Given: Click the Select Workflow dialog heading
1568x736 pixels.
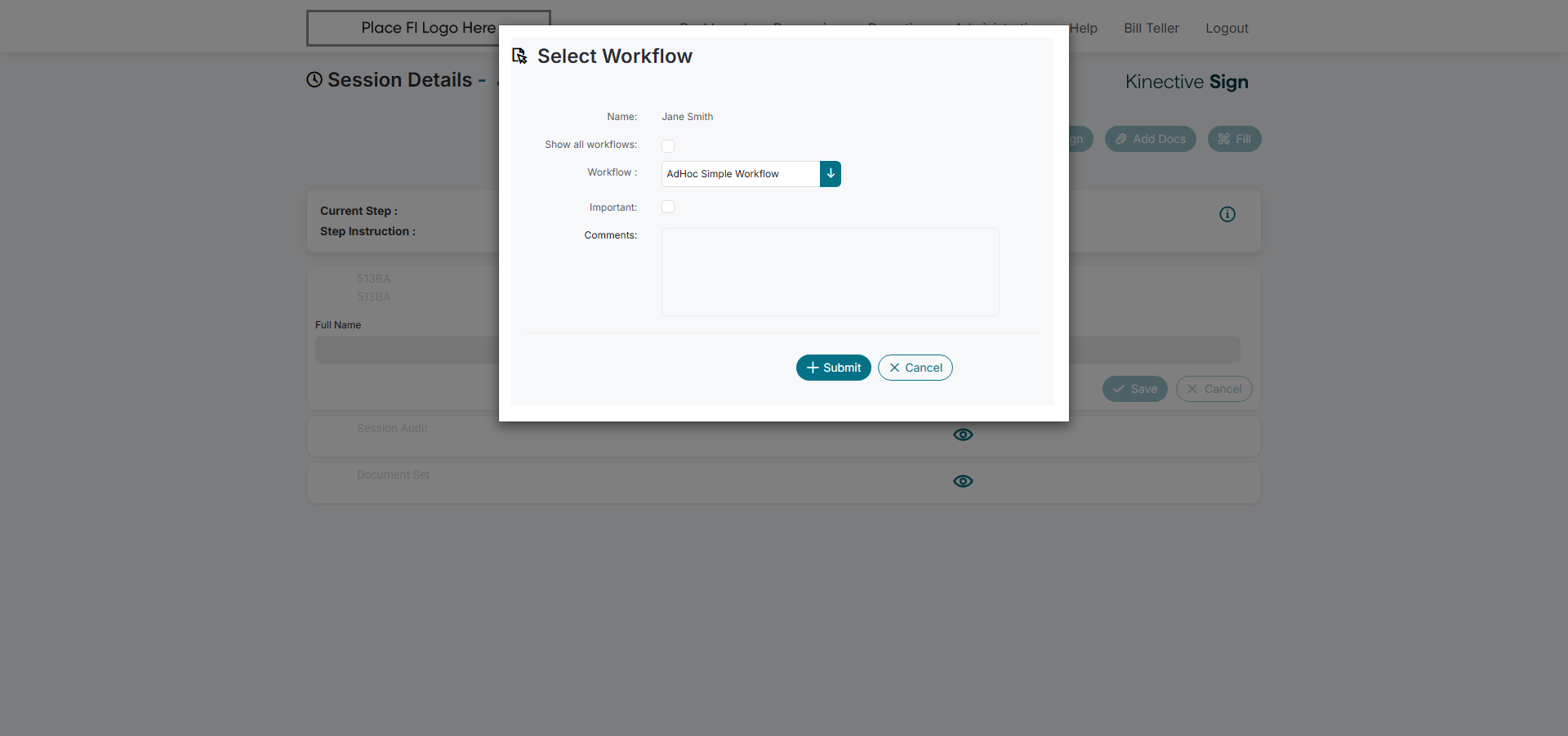Looking at the screenshot, I should pos(615,56).
